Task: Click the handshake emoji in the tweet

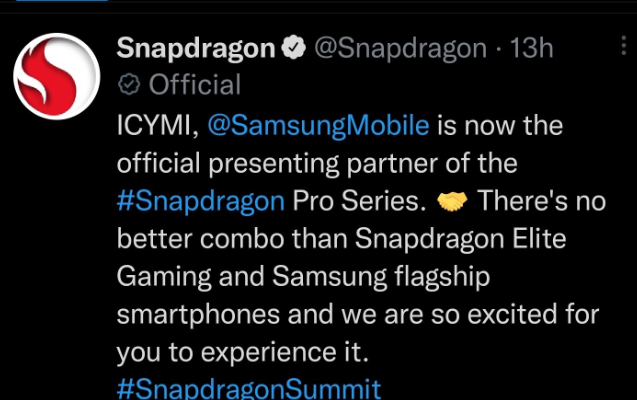Action: coord(454,201)
